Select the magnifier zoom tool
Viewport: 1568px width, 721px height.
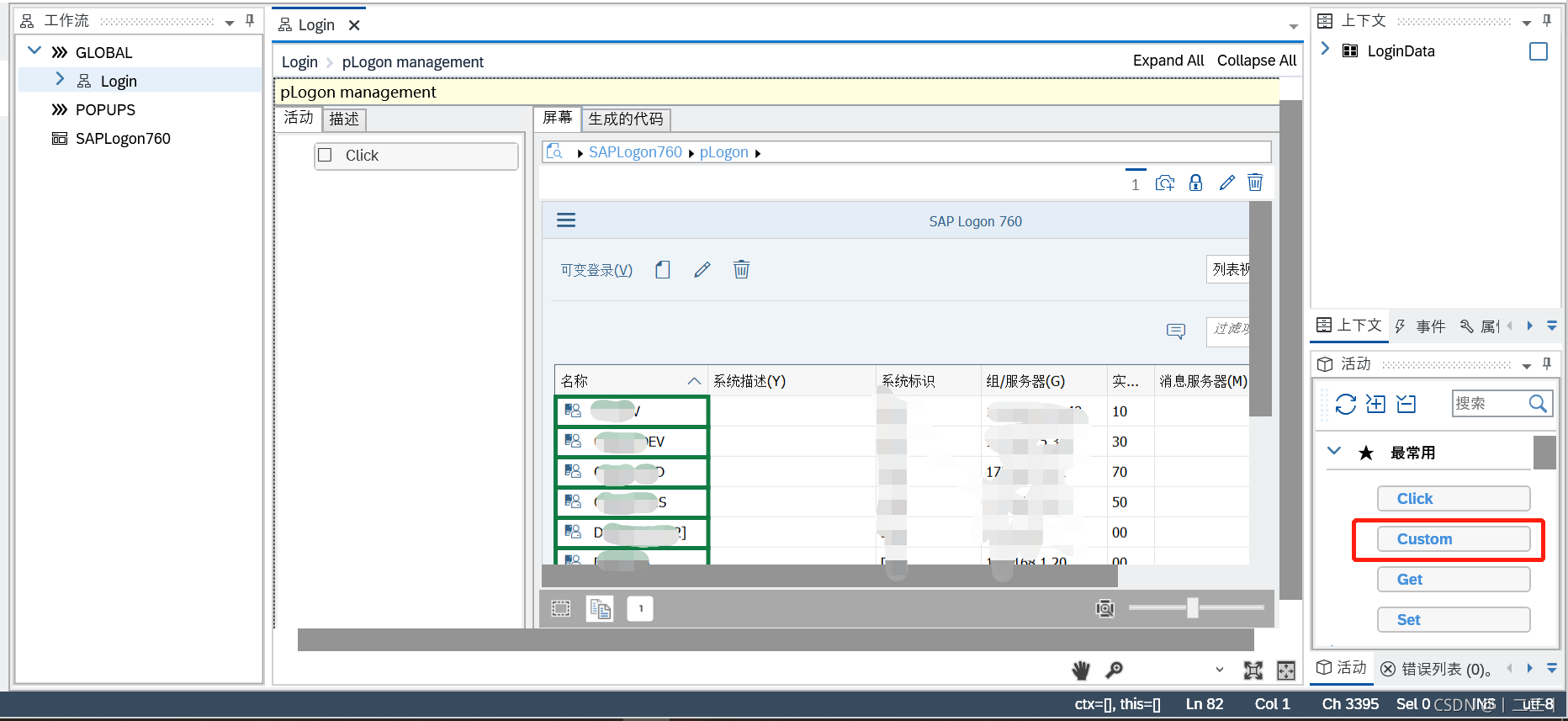coord(1115,671)
